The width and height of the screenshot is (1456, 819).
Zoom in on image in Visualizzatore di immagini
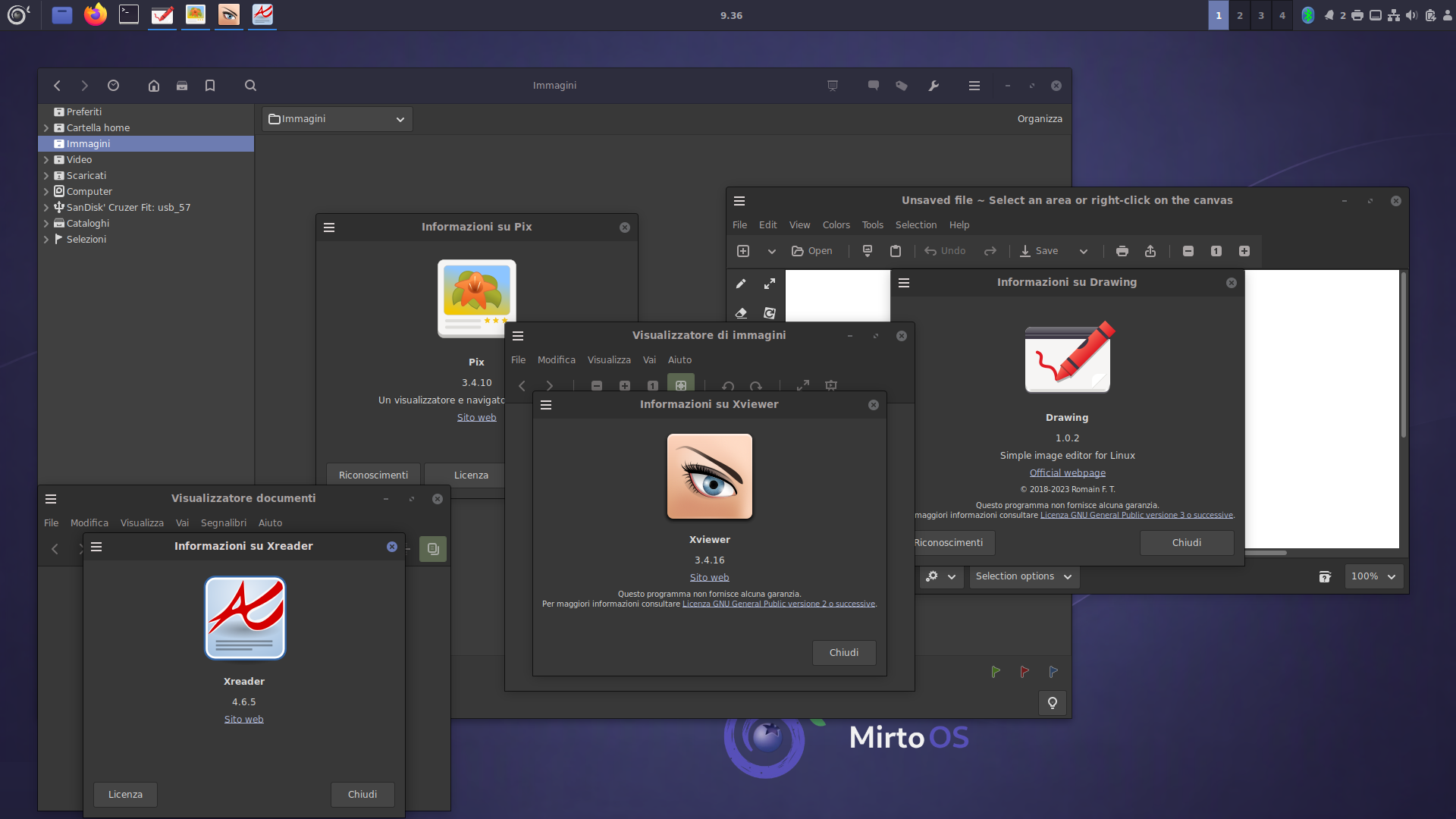(x=625, y=385)
